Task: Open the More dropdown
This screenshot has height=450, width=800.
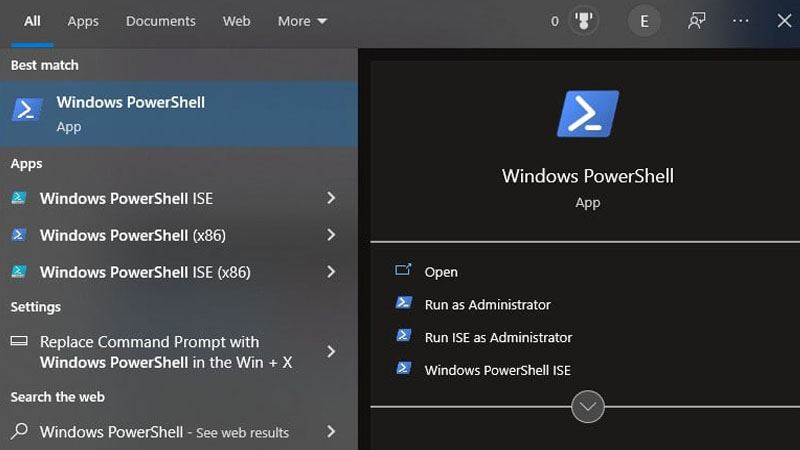Action: point(302,21)
